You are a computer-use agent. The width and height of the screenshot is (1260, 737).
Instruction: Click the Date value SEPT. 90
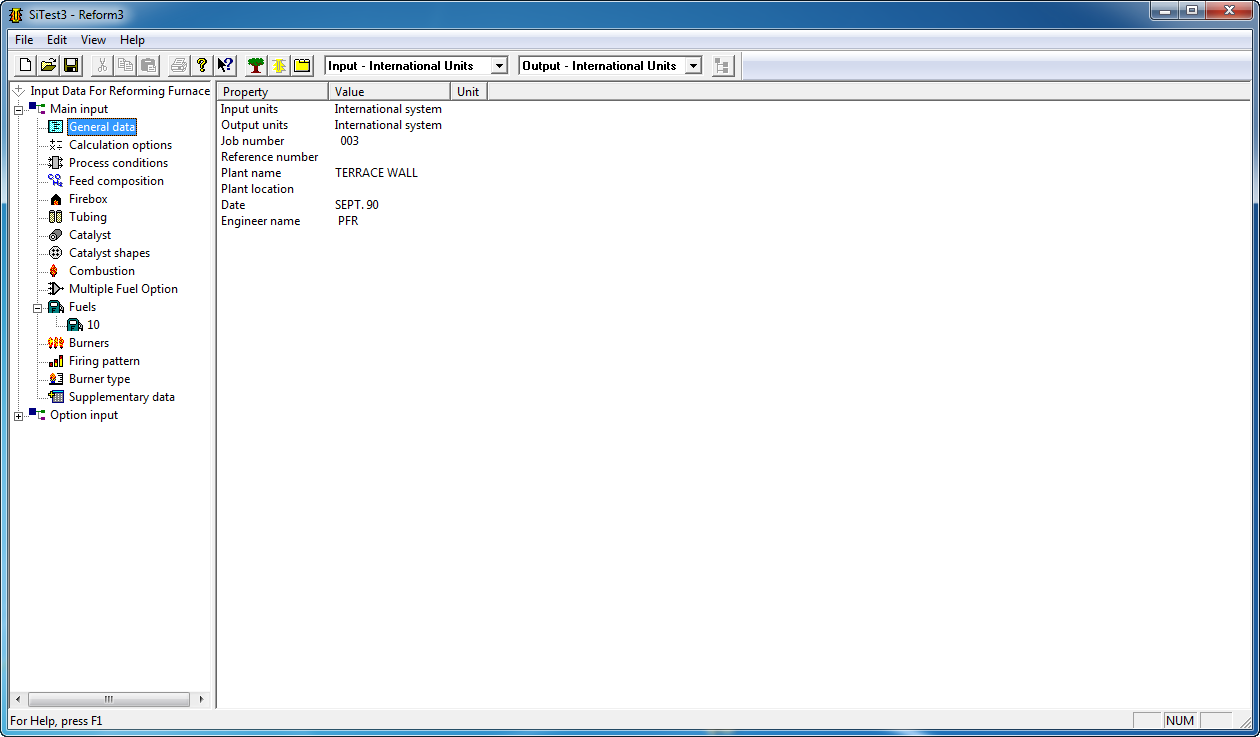point(357,205)
